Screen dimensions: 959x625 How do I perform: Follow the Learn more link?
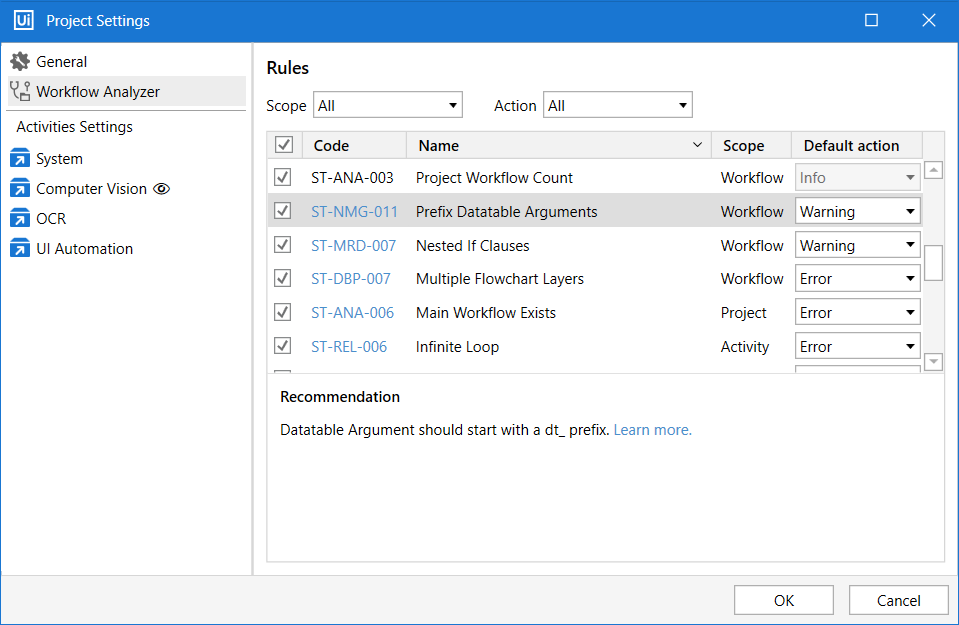tap(652, 430)
